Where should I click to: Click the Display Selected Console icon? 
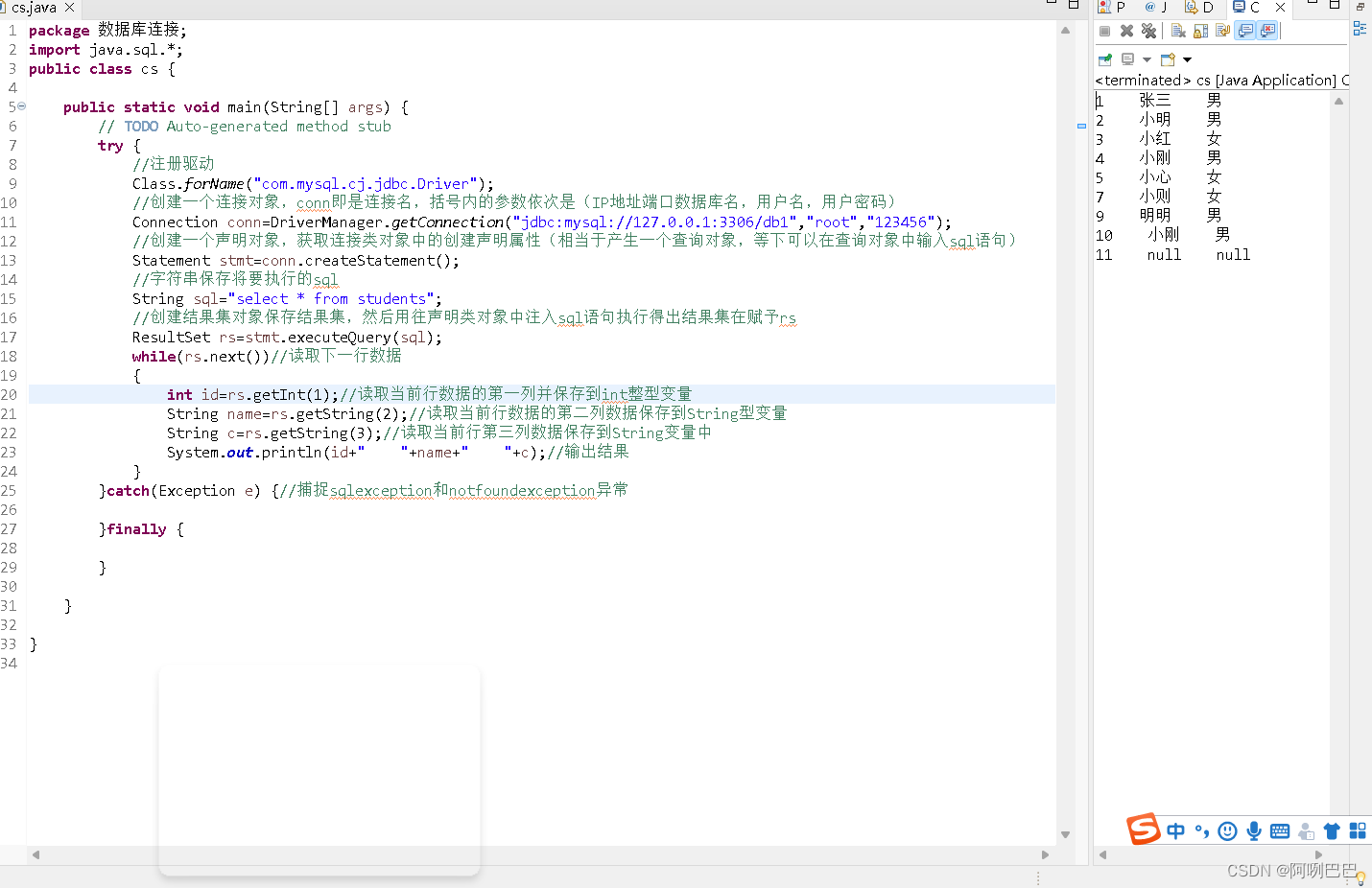tap(1127, 59)
